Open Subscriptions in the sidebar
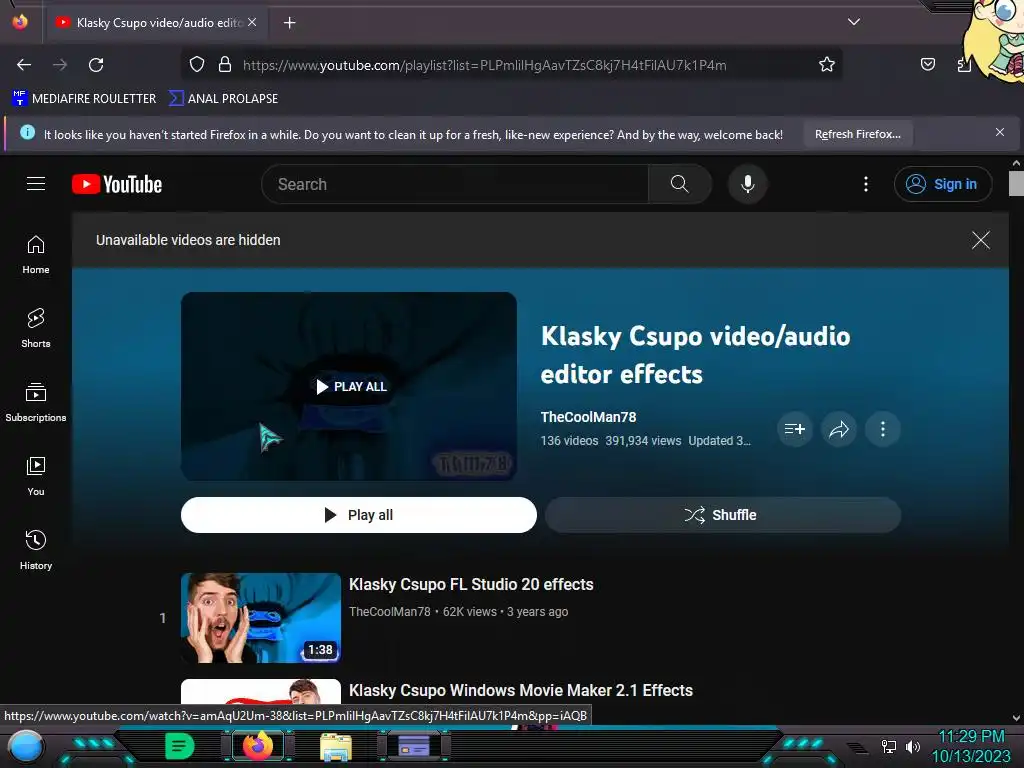This screenshot has width=1024, height=768. click(x=36, y=402)
